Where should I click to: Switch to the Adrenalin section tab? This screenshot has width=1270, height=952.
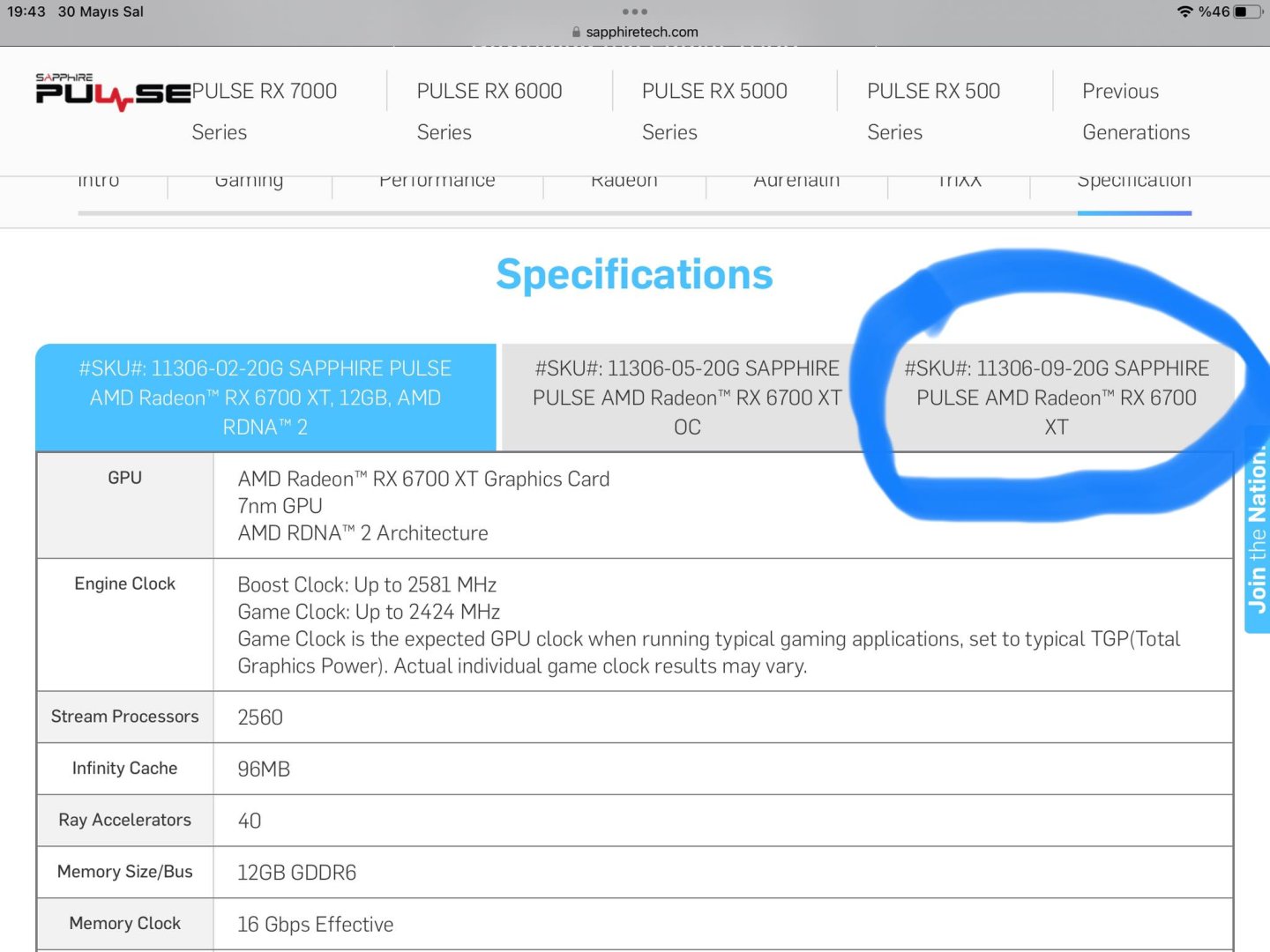pyautogui.click(x=796, y=182)
